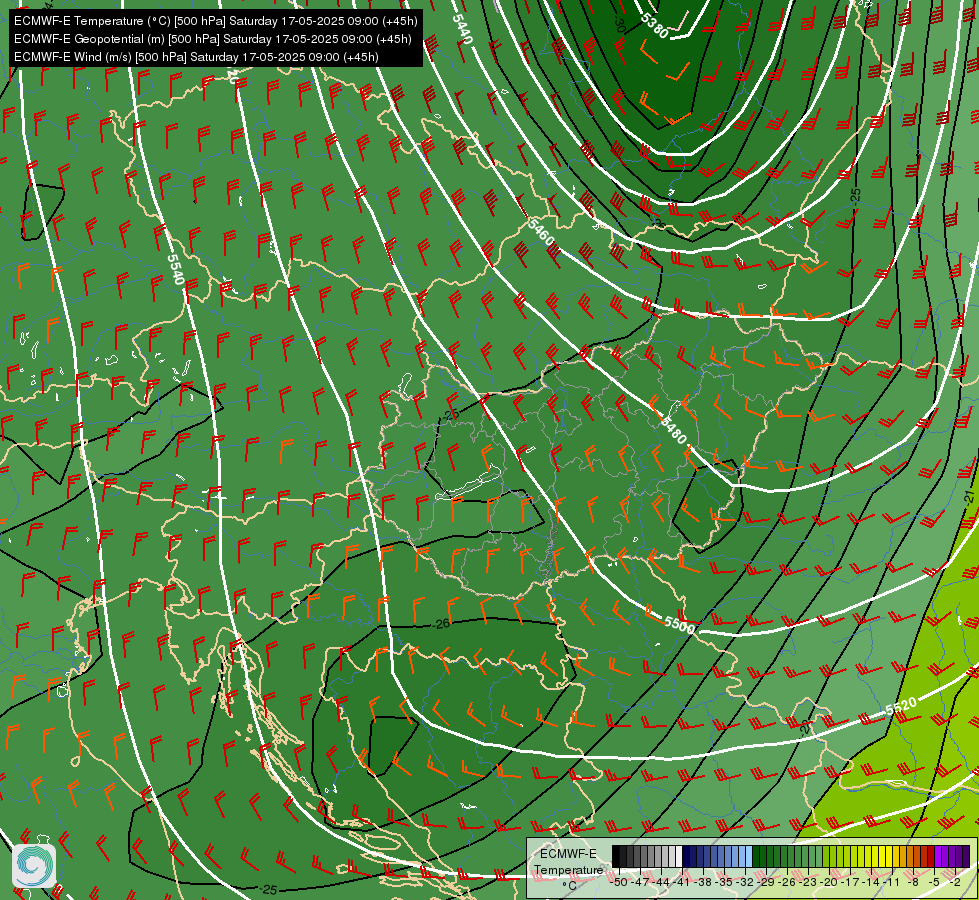Click the 5500 geopotential contour label

[679, 624]
